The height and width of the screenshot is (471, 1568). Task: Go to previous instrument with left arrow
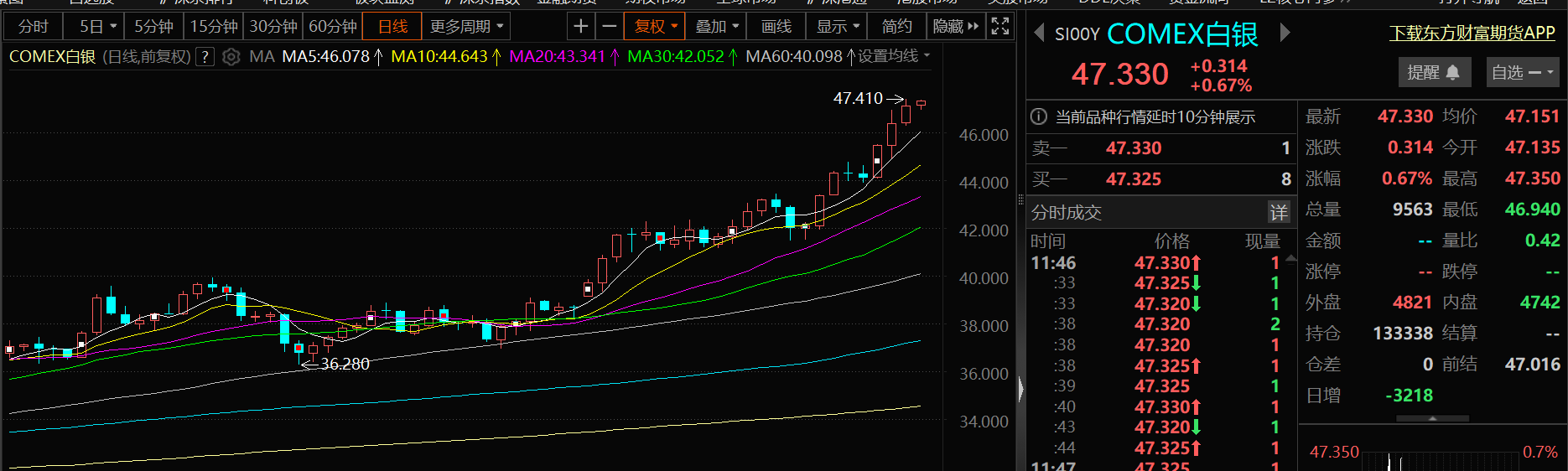[1039, 34]
